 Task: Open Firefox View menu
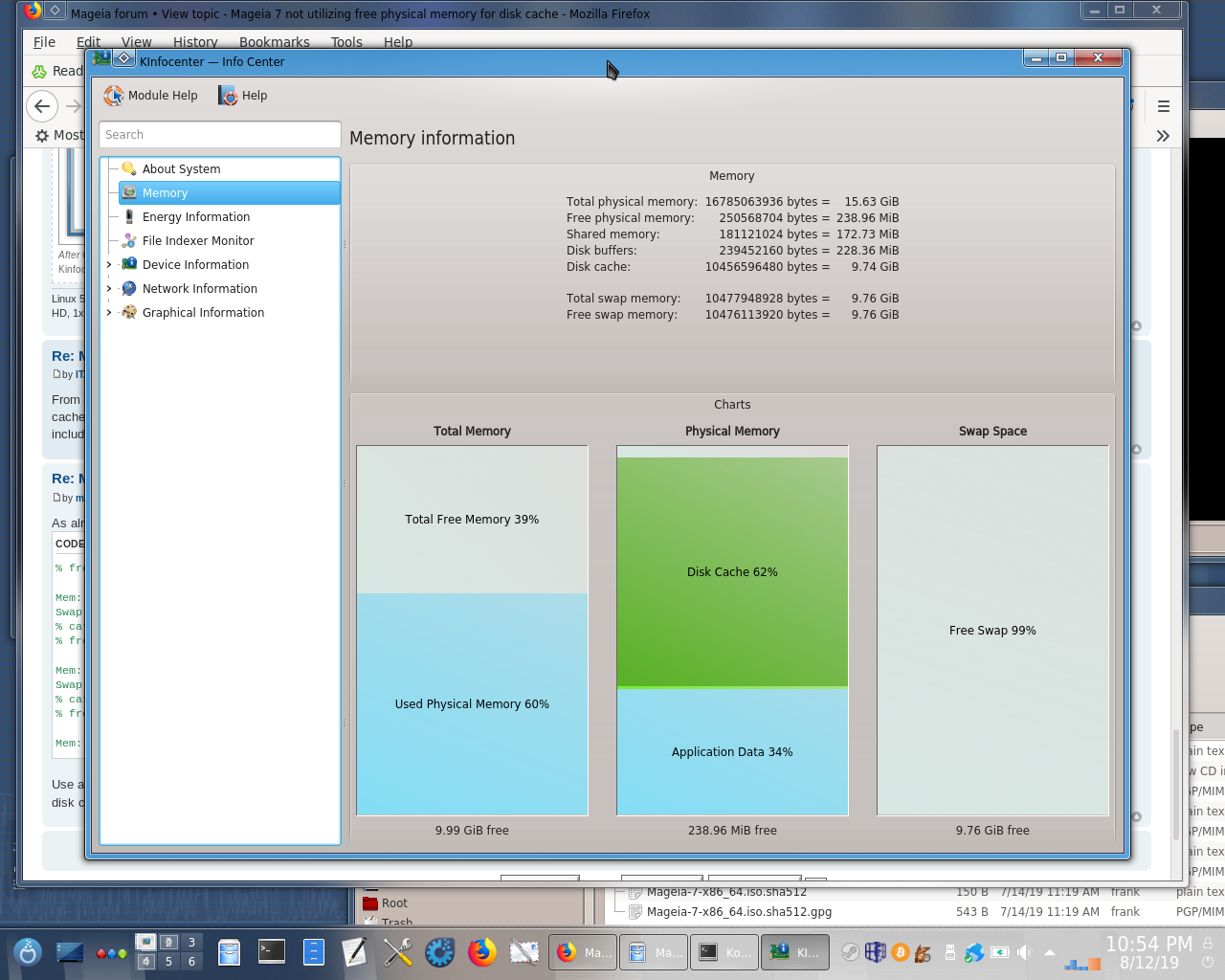(137, 42)
